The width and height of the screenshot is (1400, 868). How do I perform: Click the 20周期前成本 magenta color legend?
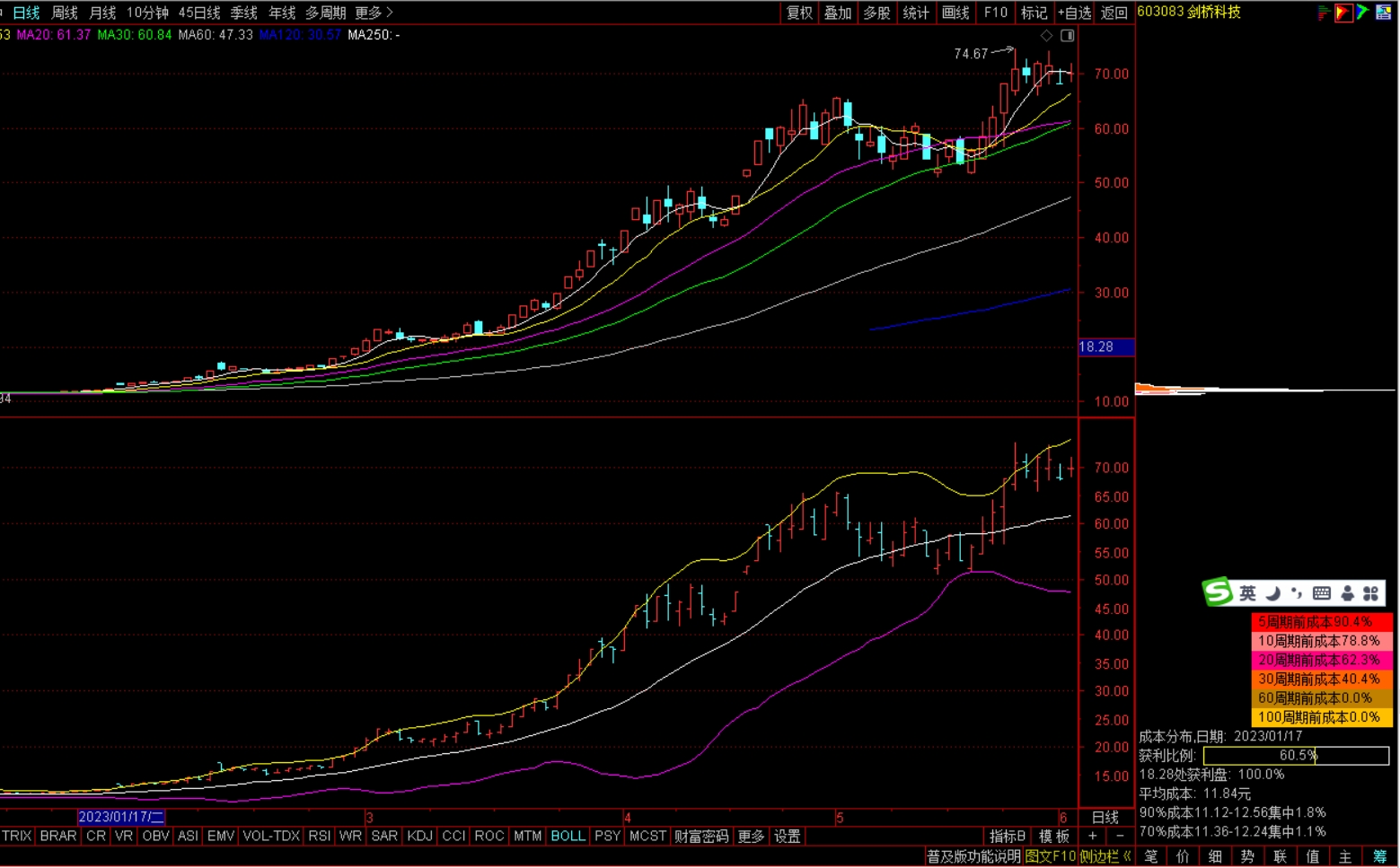1320,660
